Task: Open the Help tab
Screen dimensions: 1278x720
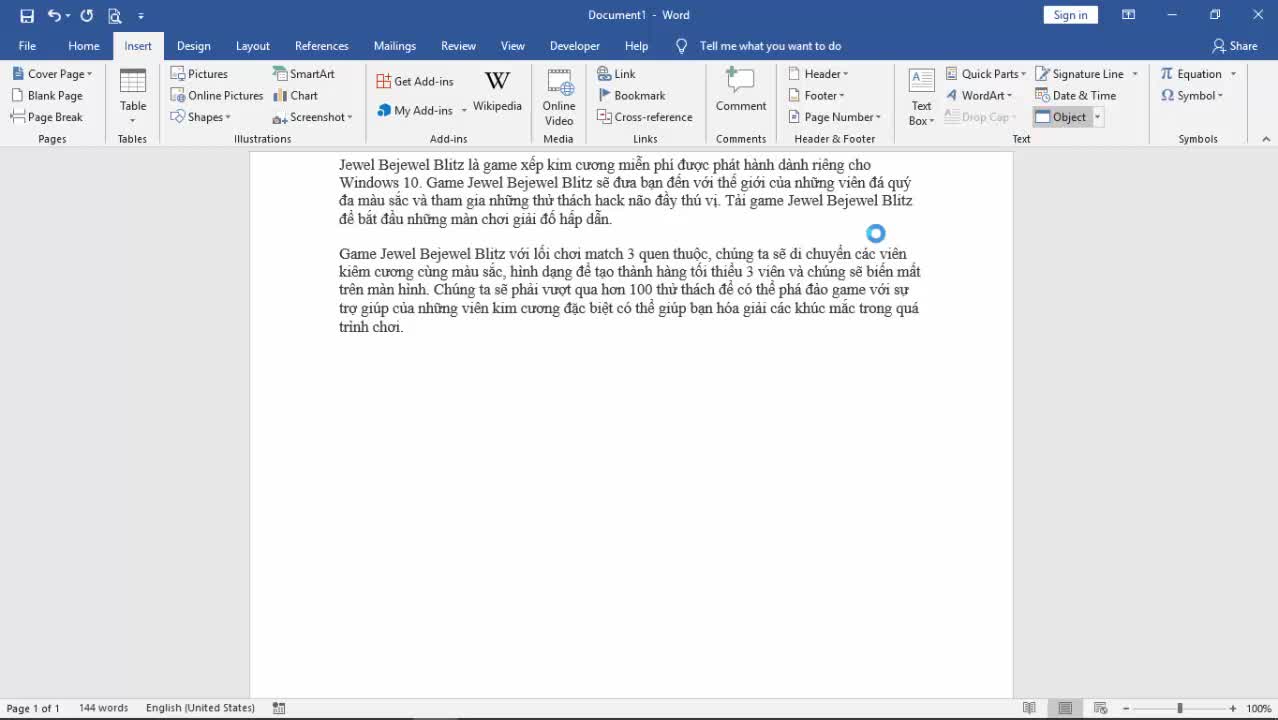Action: pos(637,46)
